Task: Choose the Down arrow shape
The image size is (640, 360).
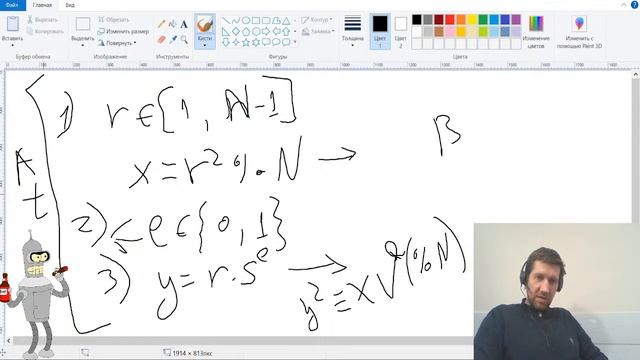Action: click(226, 42)
